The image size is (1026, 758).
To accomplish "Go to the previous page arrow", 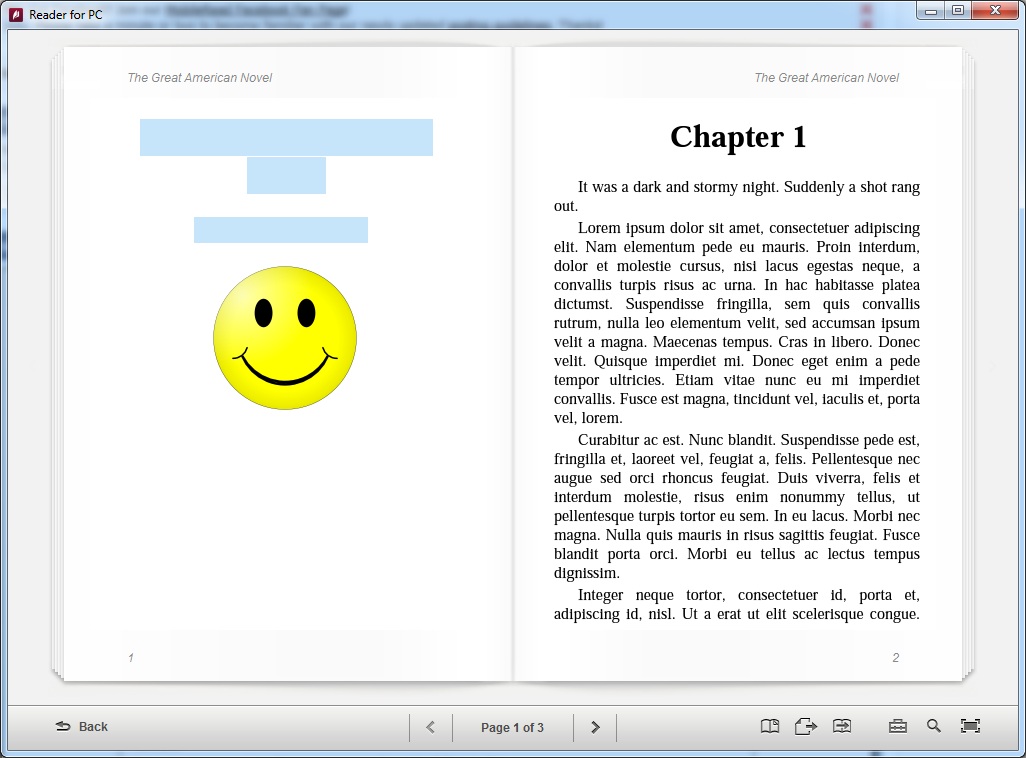I will click(431, 727).
